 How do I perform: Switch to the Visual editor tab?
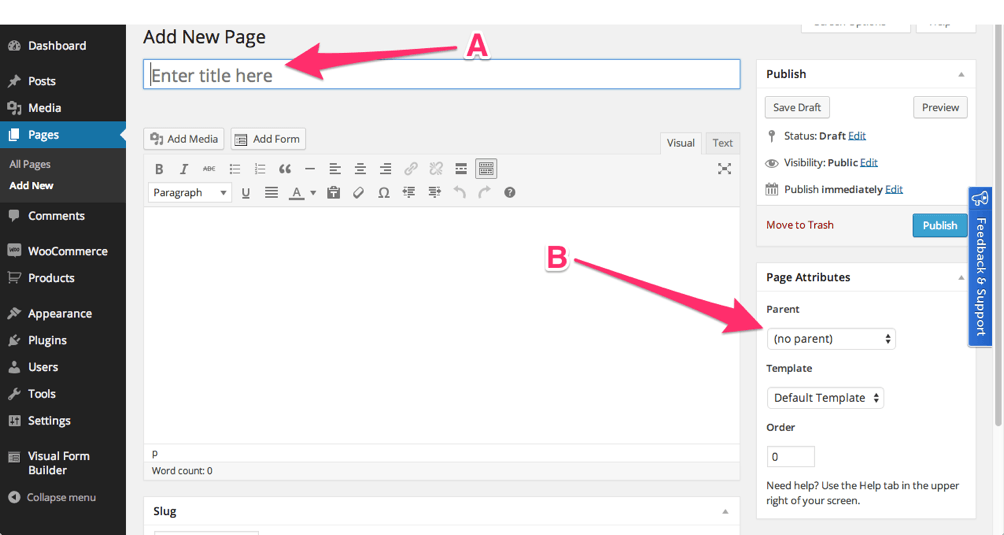681,143
